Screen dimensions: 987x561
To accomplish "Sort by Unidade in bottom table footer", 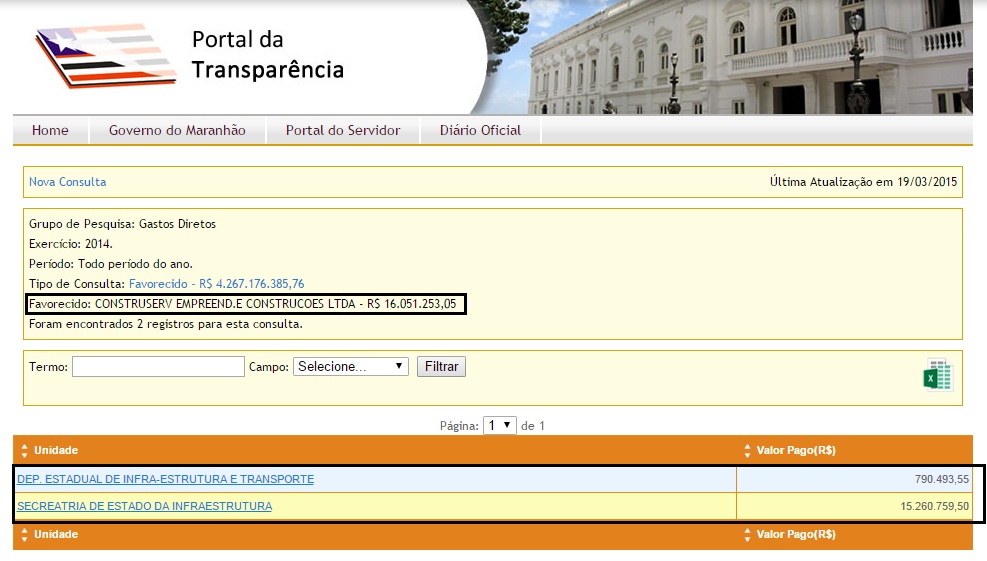I will click(56, 534).
